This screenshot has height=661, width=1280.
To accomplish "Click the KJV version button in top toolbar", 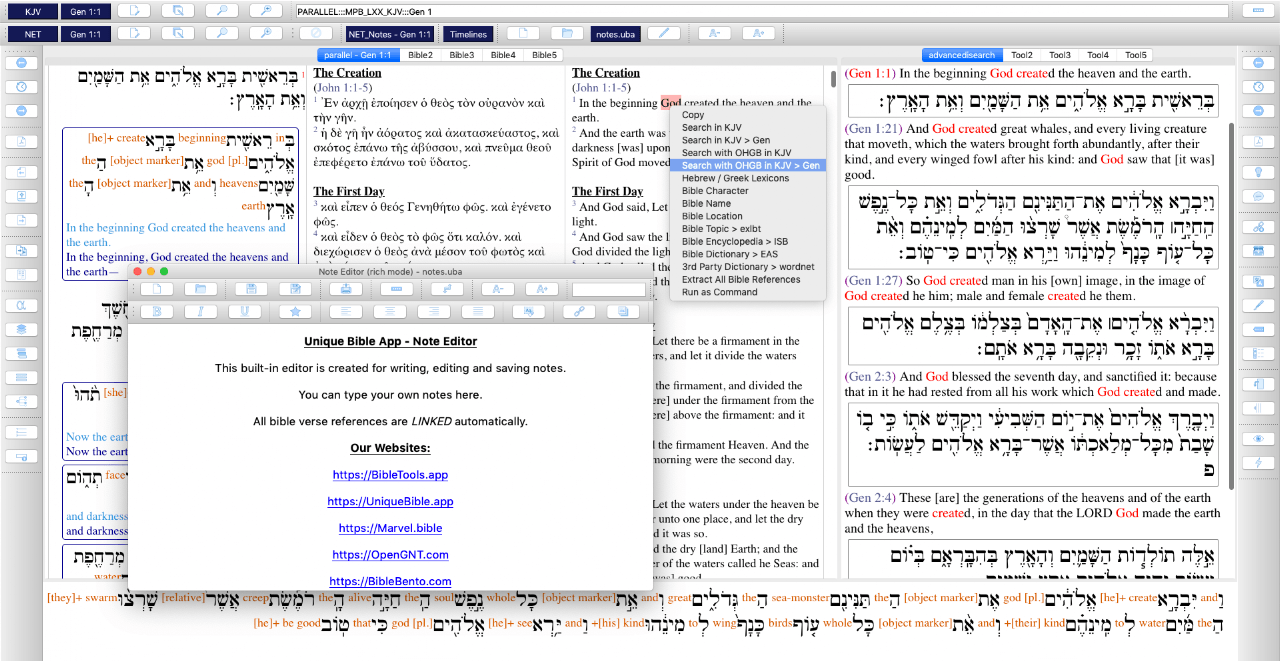I will tap(33, 11).
